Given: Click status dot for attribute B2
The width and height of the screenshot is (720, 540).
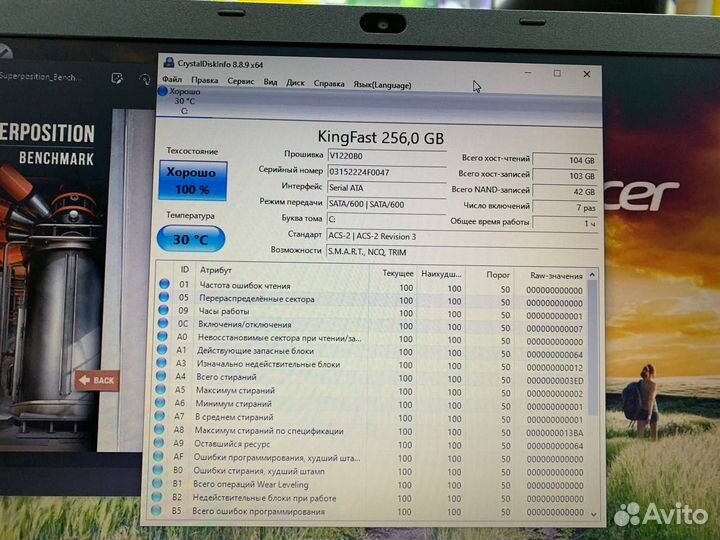Looking at the screenshot, I should [x=157, y=496].
